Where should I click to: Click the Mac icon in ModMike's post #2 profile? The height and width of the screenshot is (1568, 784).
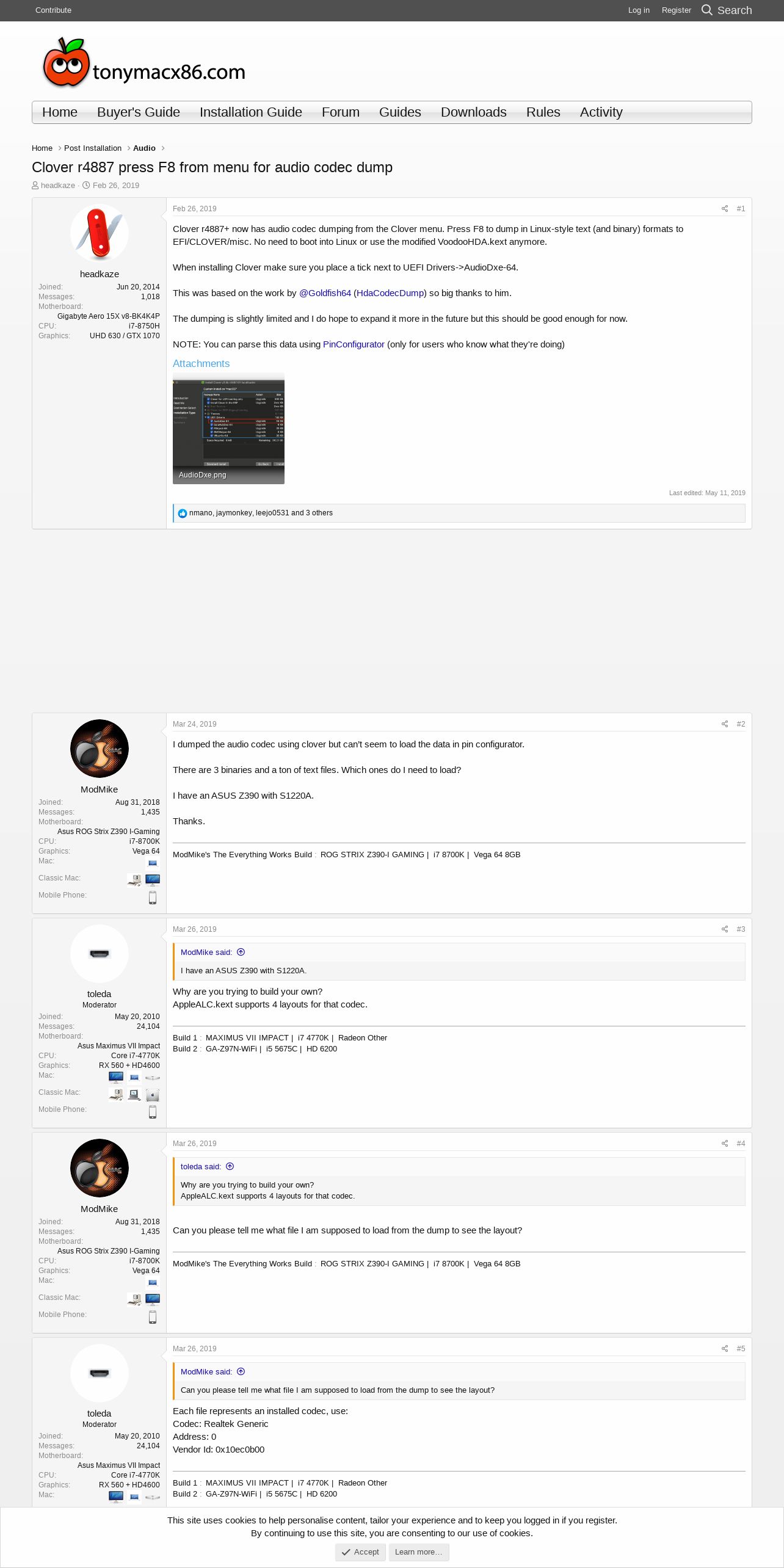pos(153,863)
